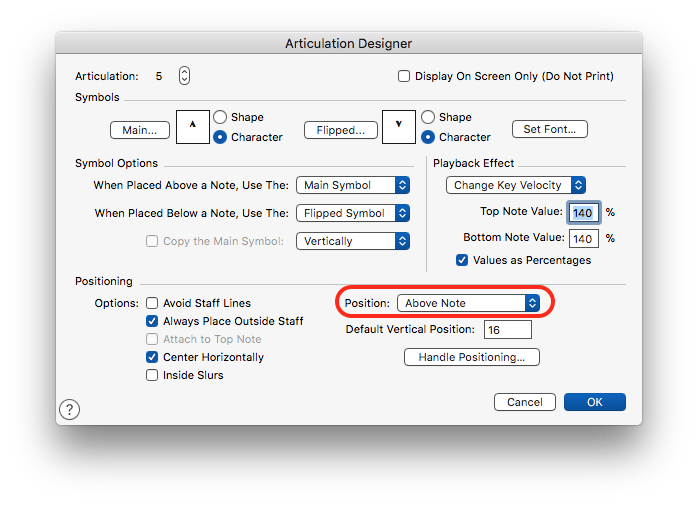The image size is (698, 505).
Task: Toggle the Center Horizontally checkbox
Action: (x=153, y=357)
